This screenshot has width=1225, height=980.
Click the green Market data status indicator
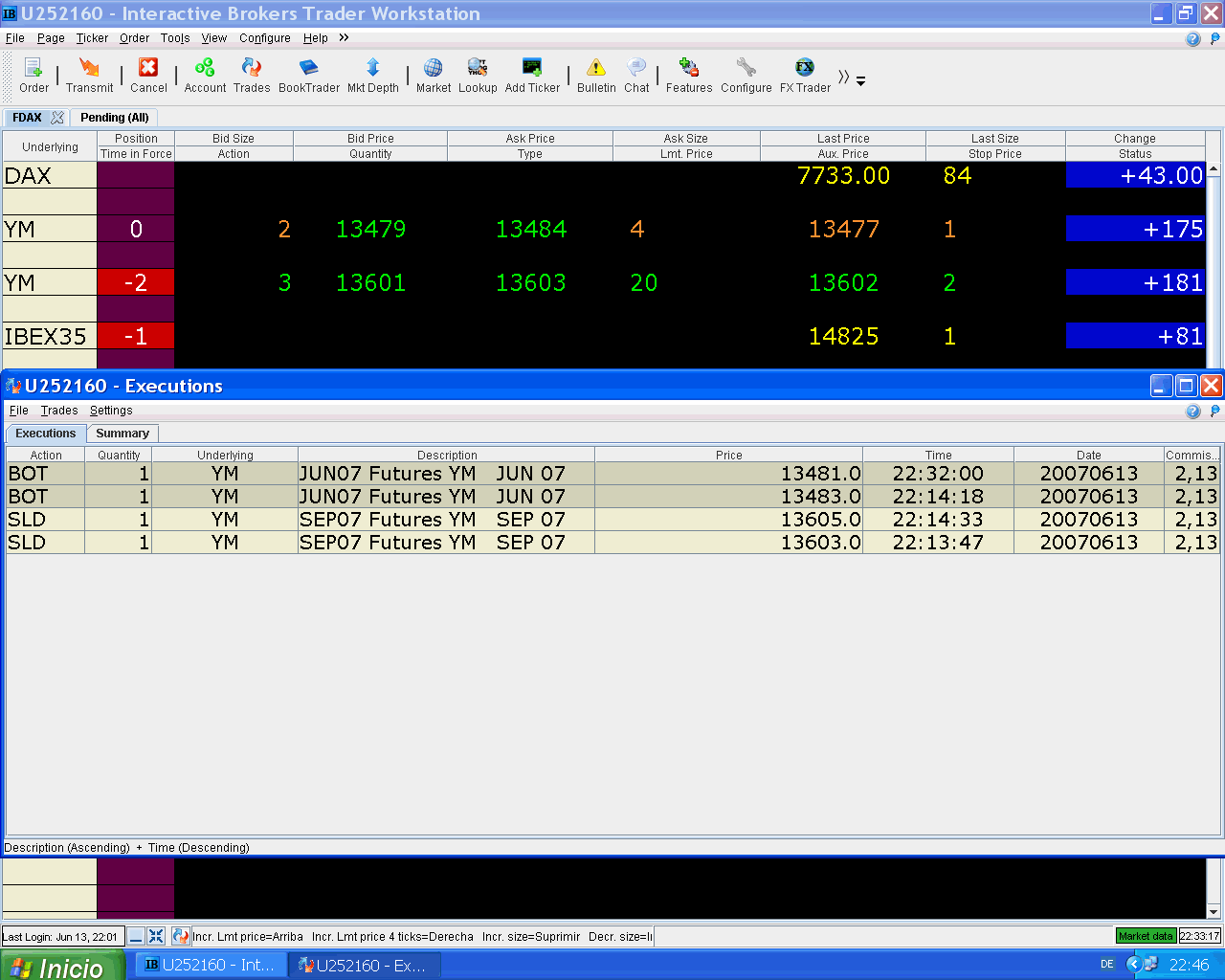[1146, 936]
